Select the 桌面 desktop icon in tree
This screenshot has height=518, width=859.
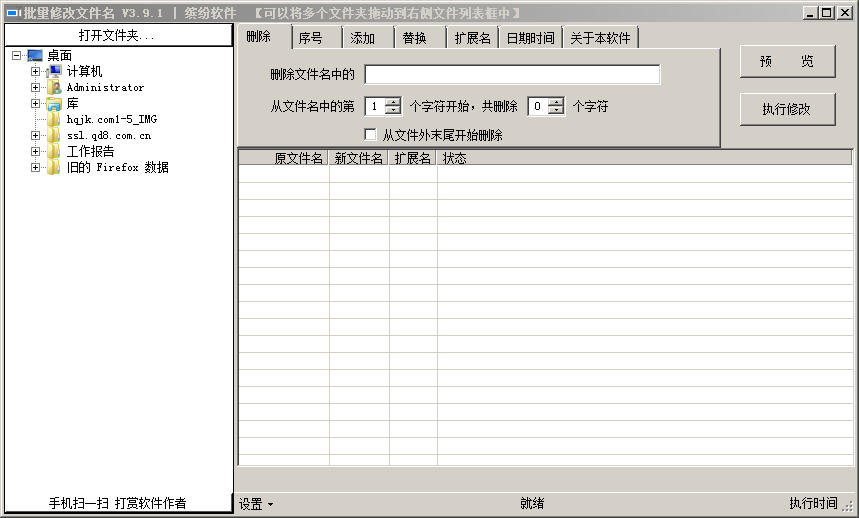click(35, 56)
